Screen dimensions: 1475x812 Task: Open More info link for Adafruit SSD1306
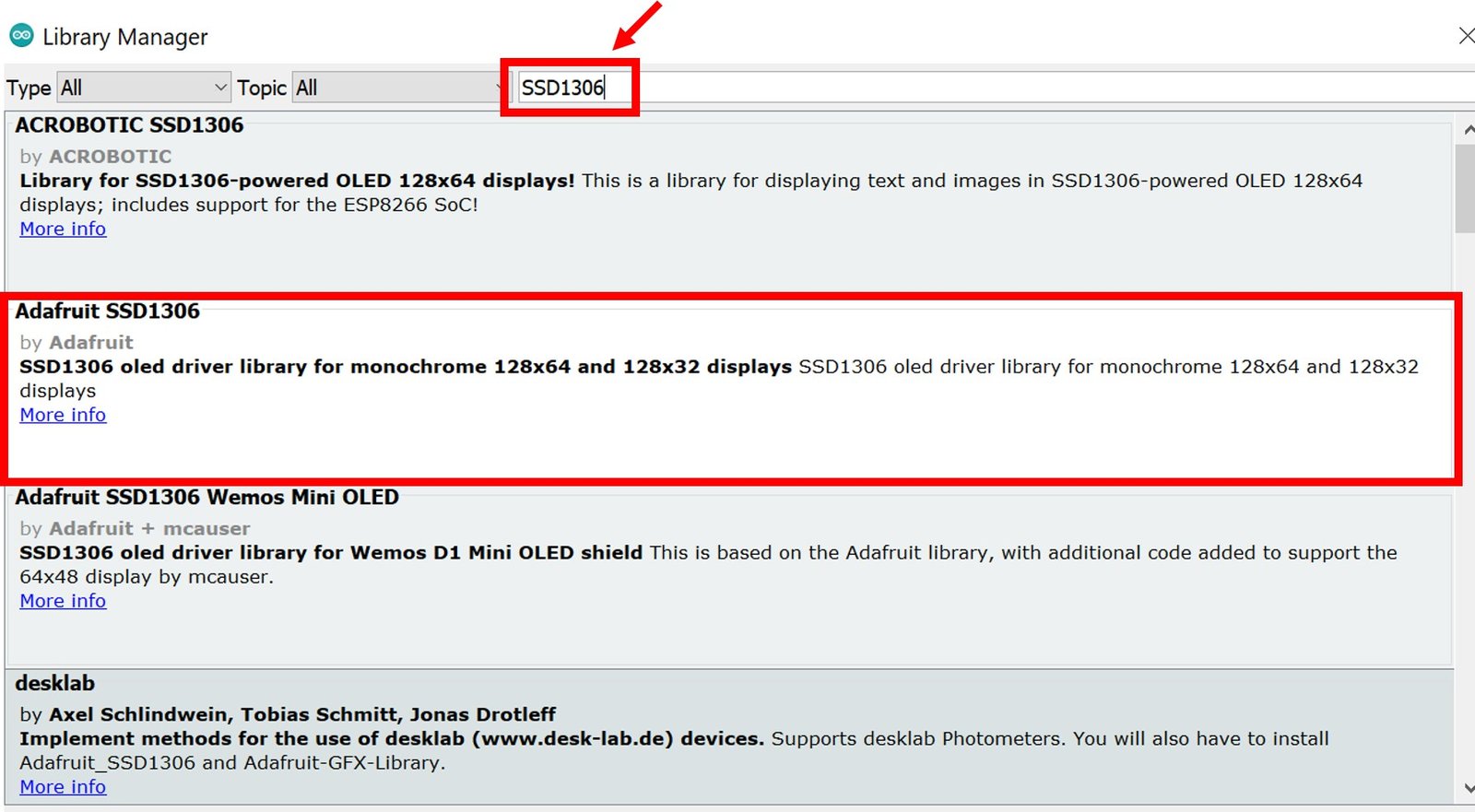(63, 415)
